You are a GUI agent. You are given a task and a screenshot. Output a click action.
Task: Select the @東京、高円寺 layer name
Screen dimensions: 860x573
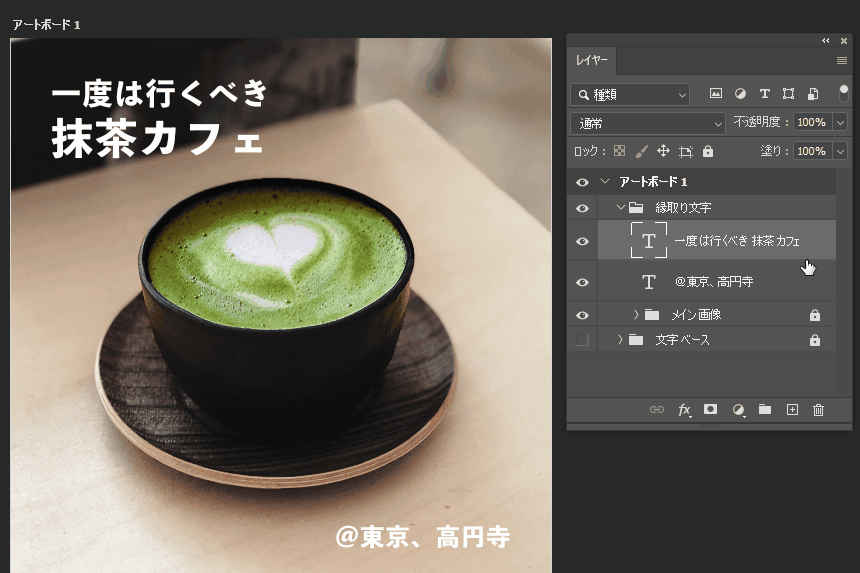pyautogui.click(x=714, y=282)
